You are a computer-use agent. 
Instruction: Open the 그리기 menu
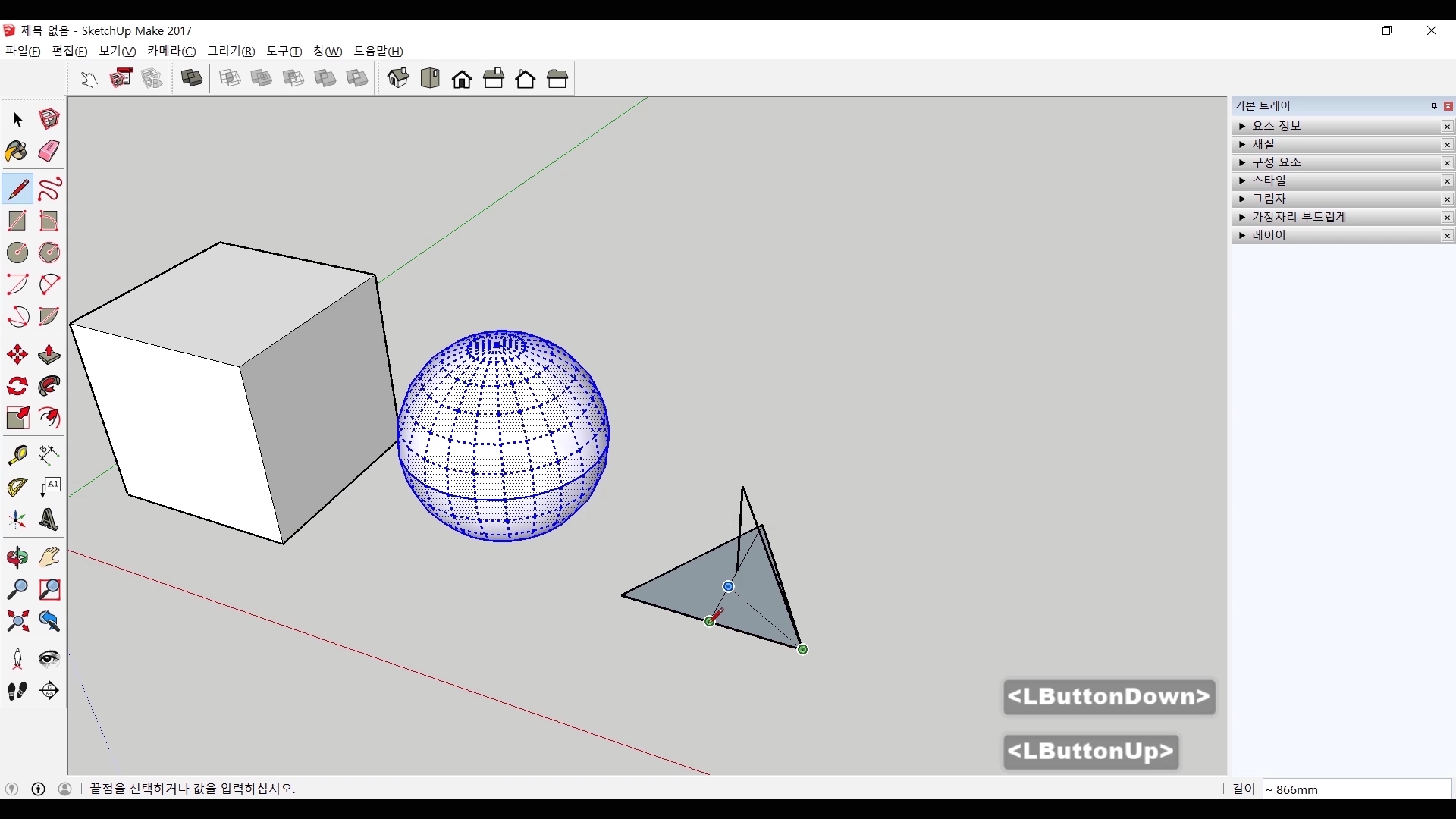point(231,51)
